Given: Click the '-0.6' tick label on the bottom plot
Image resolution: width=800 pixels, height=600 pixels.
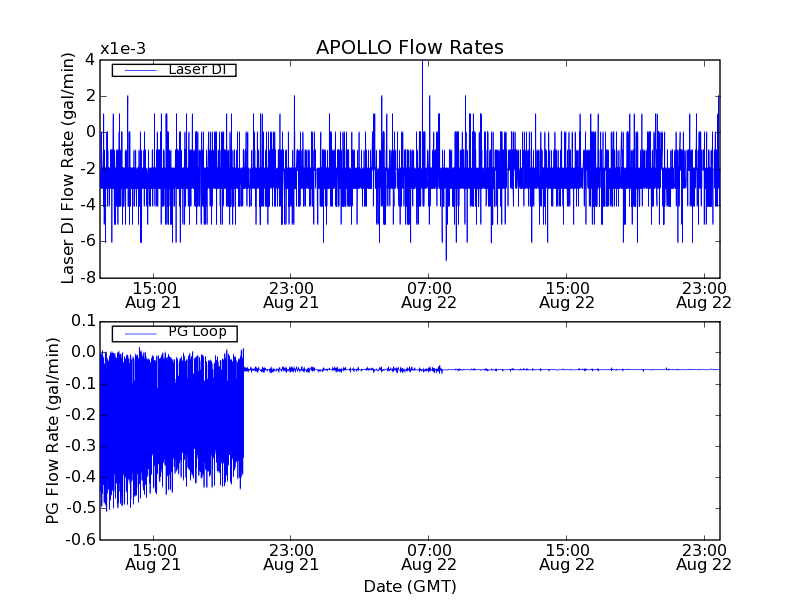Looking at the screenshot, I should click(81, 539).
